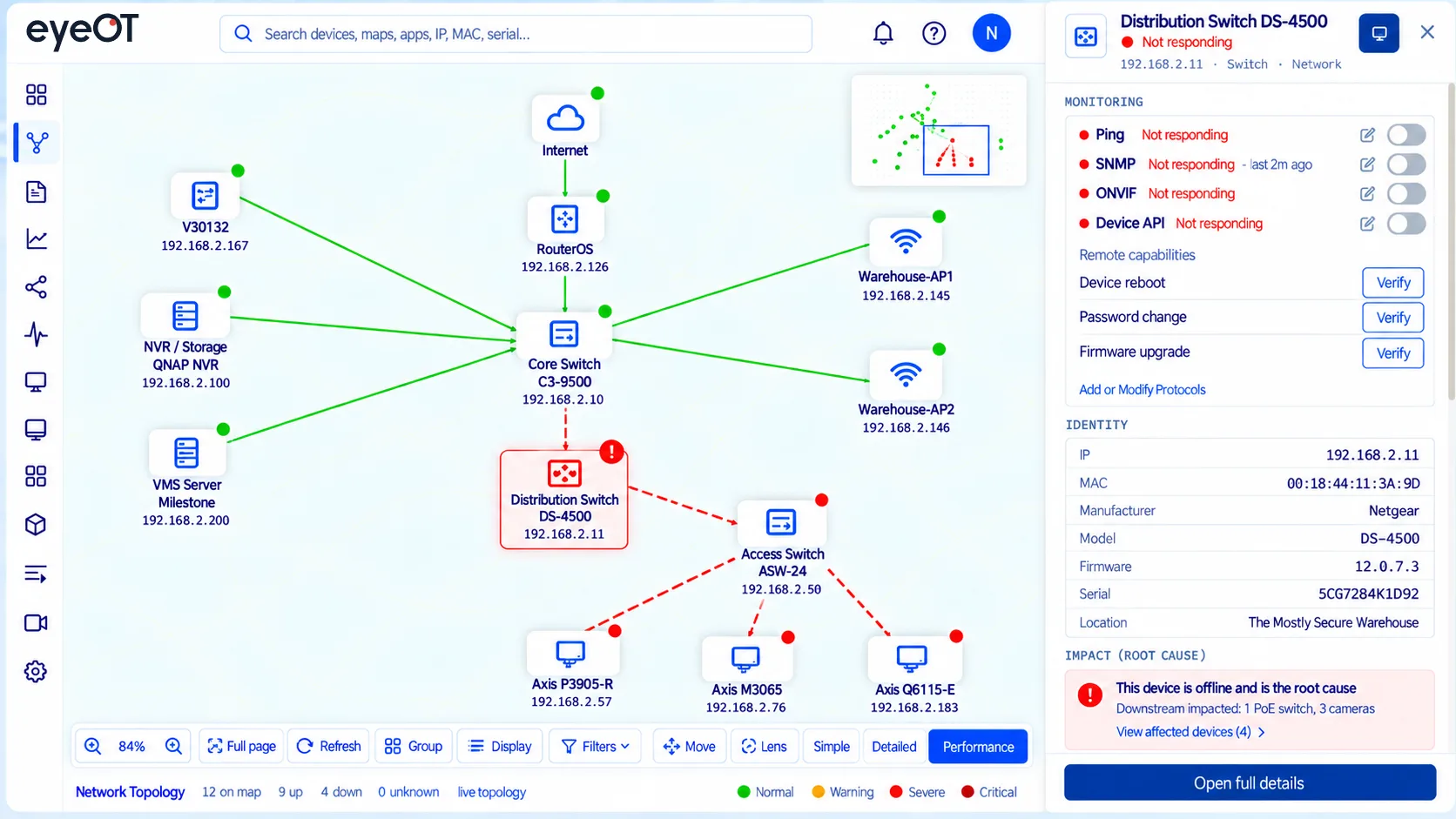Click the Refresh toolbar button
The width and height of the screenshot is (1456, 819).
point(328,746)
